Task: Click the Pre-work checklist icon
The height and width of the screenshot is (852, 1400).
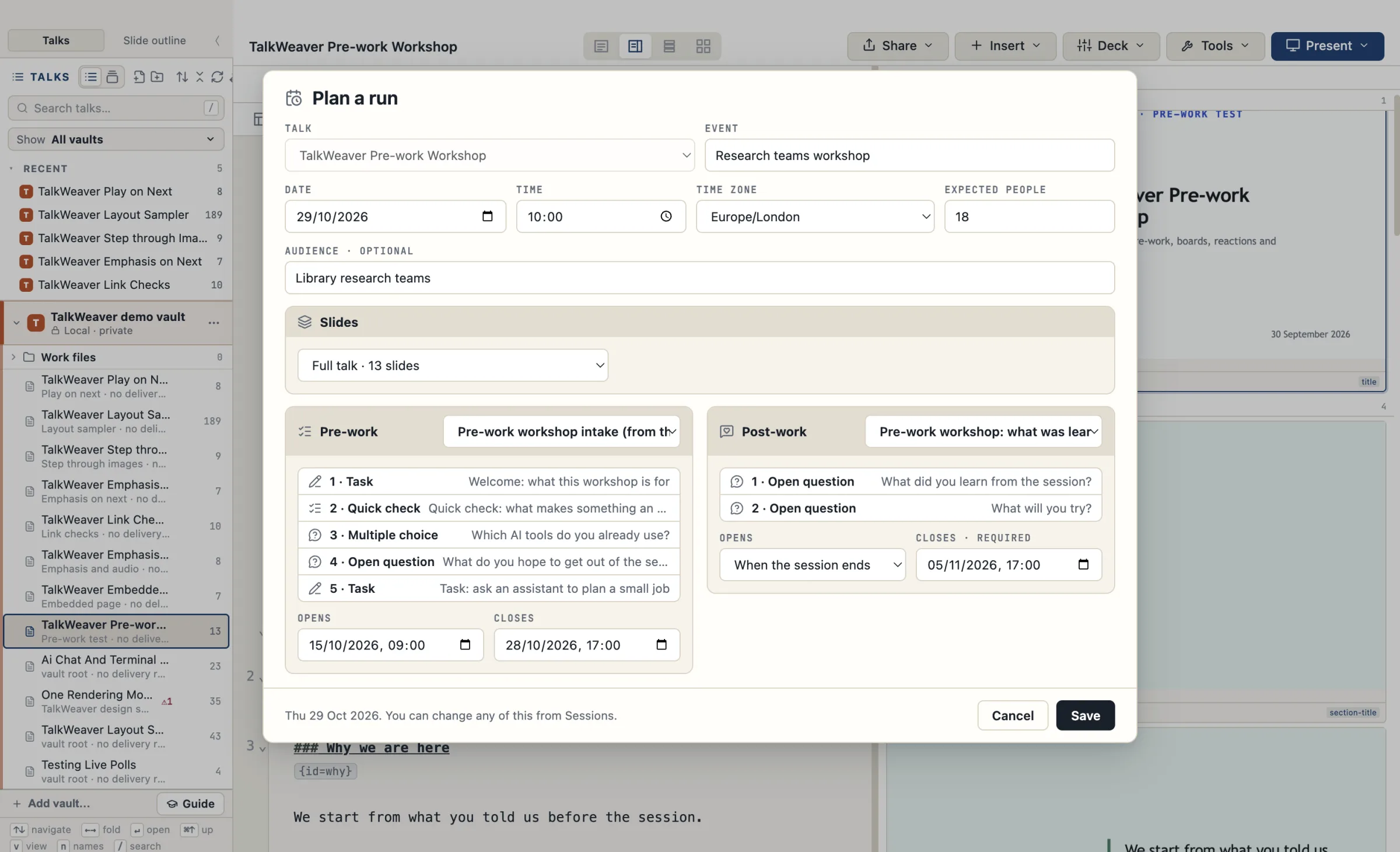Action: tap(304, 432)
